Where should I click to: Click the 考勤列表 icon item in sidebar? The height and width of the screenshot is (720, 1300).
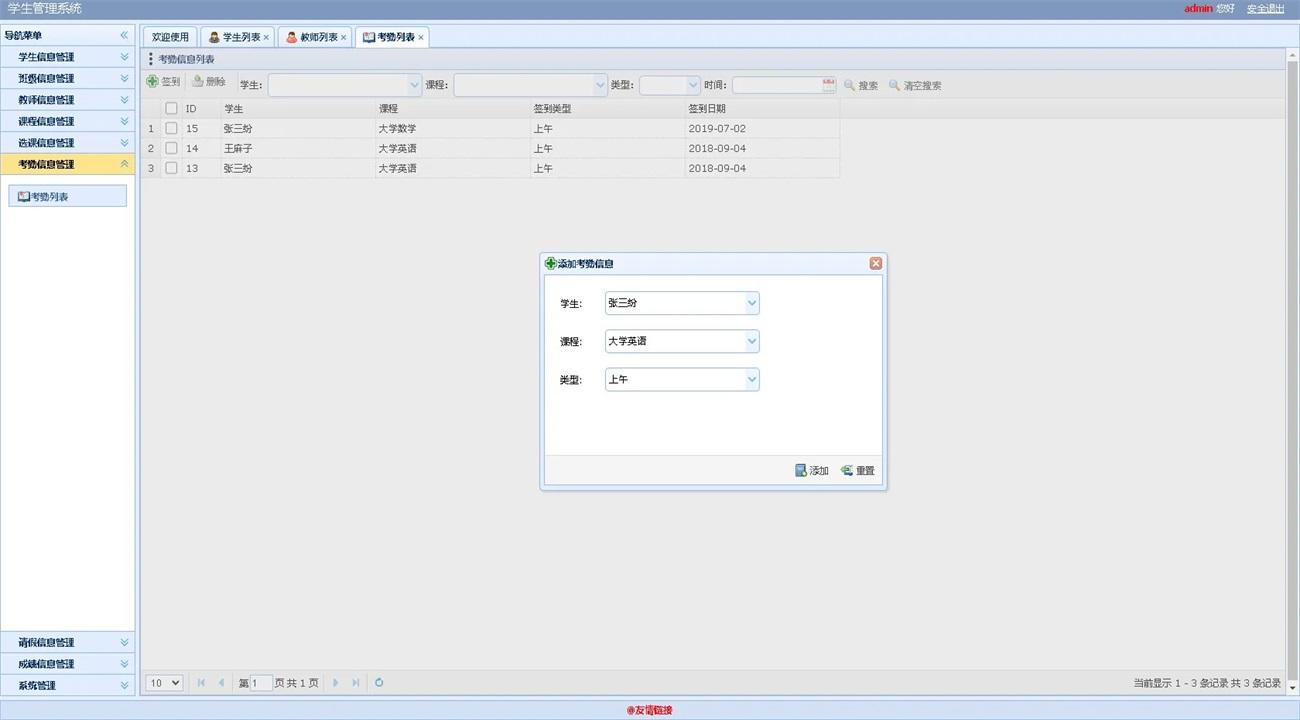67,197
